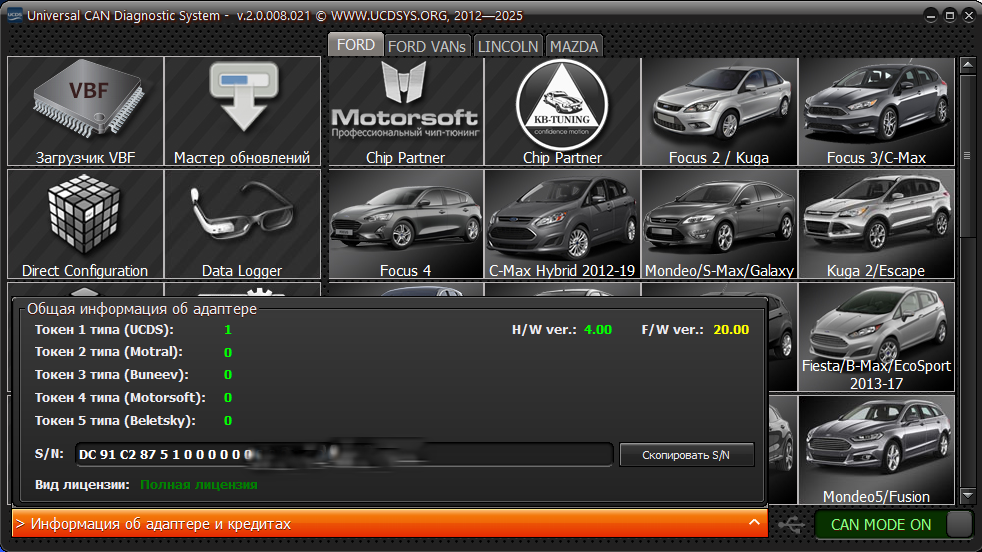Viewport: 982px width, 552px height.
Task: Open KB-Tuning Chip Partner tile
Action: click(562, 112)
